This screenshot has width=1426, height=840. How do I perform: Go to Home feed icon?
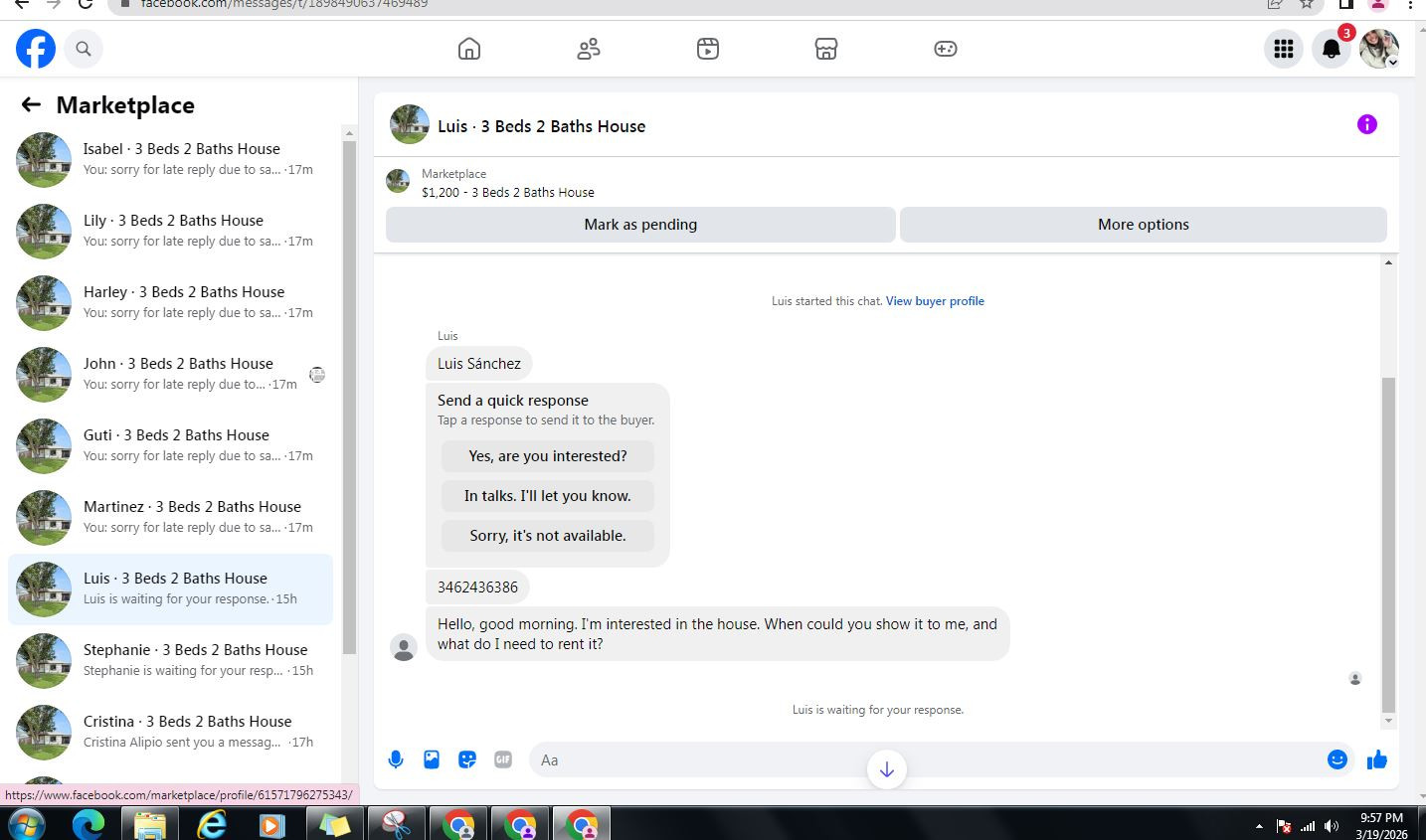pyautogui.click(x=469, y=49)
